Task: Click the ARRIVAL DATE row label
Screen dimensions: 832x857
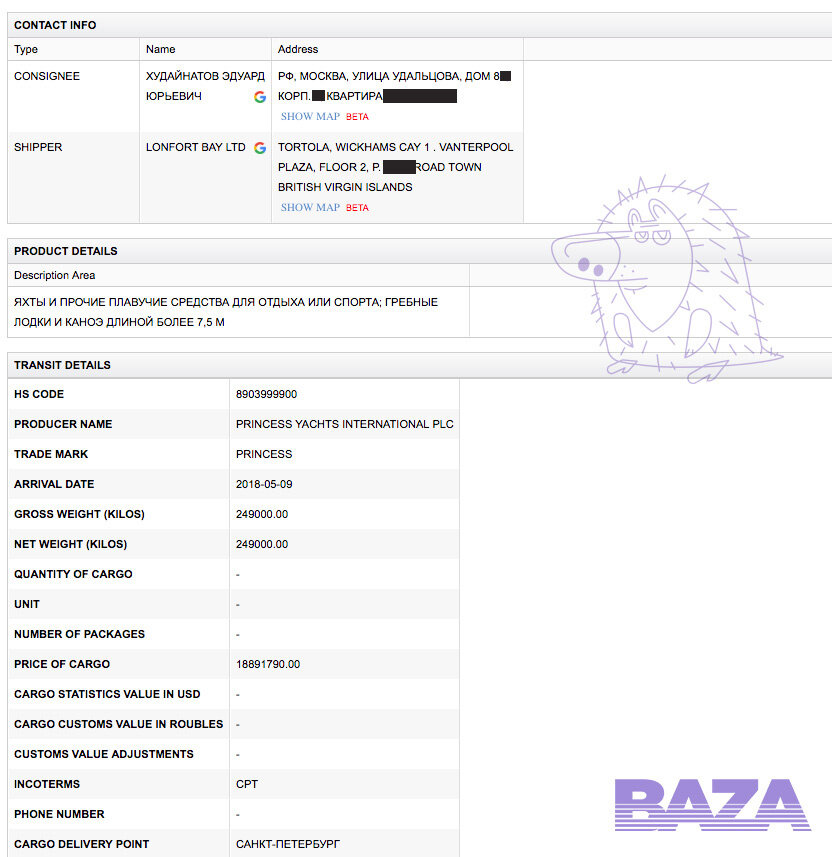Action: click(x=54, y=484)
